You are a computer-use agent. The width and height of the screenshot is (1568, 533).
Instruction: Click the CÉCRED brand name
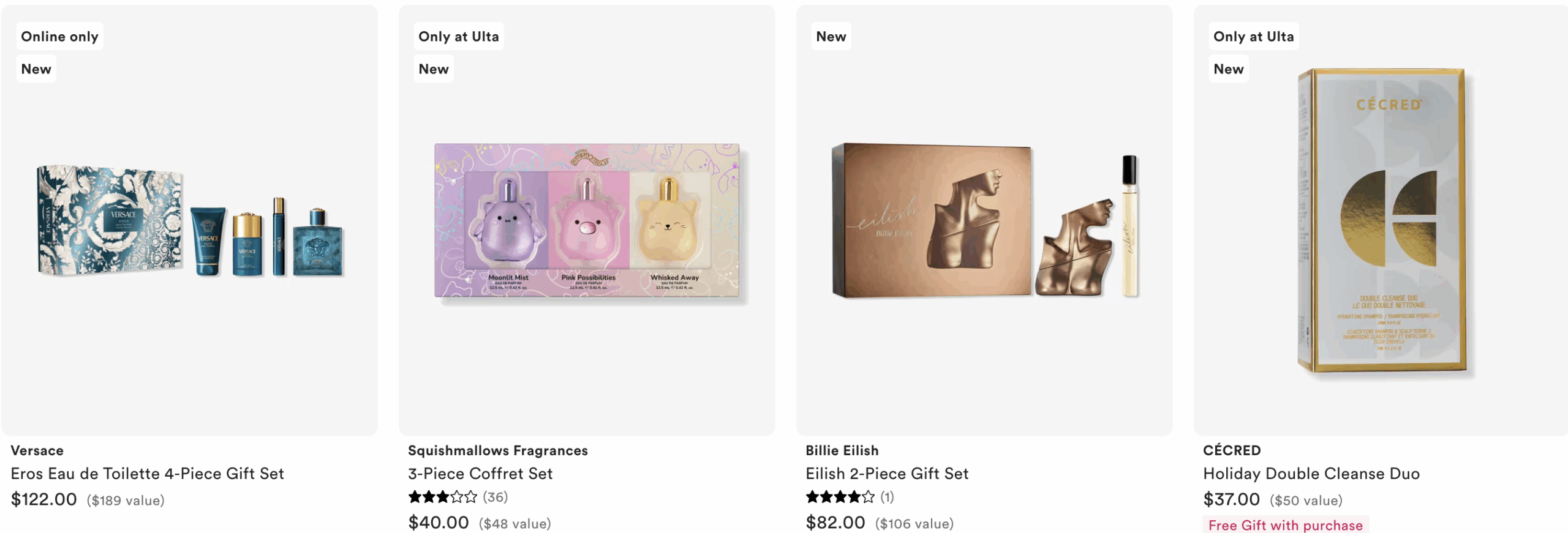[x=1232, y=450]
